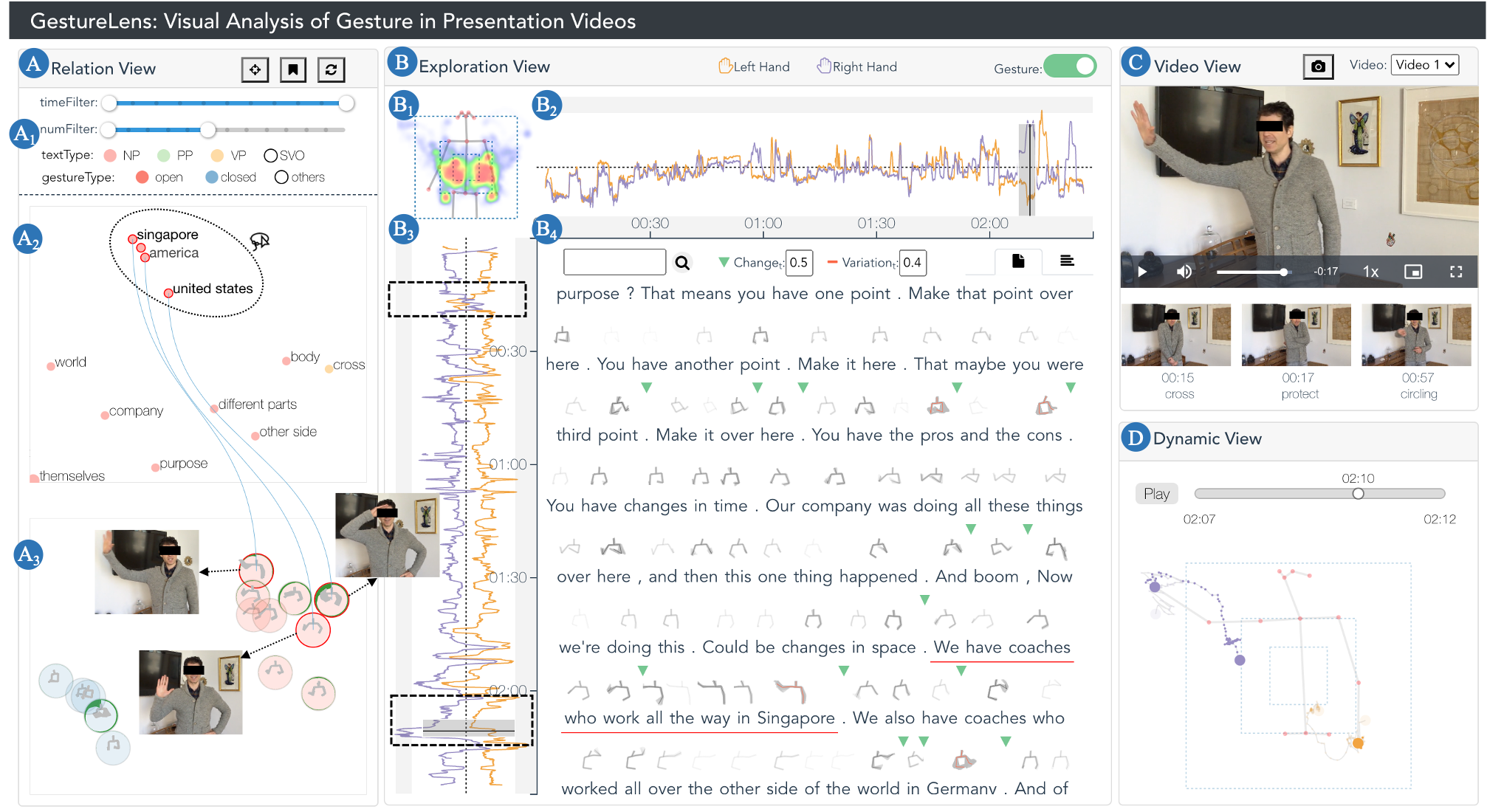Click the bookmark icon in Relation View
1487x812 pixels.
(x=293, y=69)
